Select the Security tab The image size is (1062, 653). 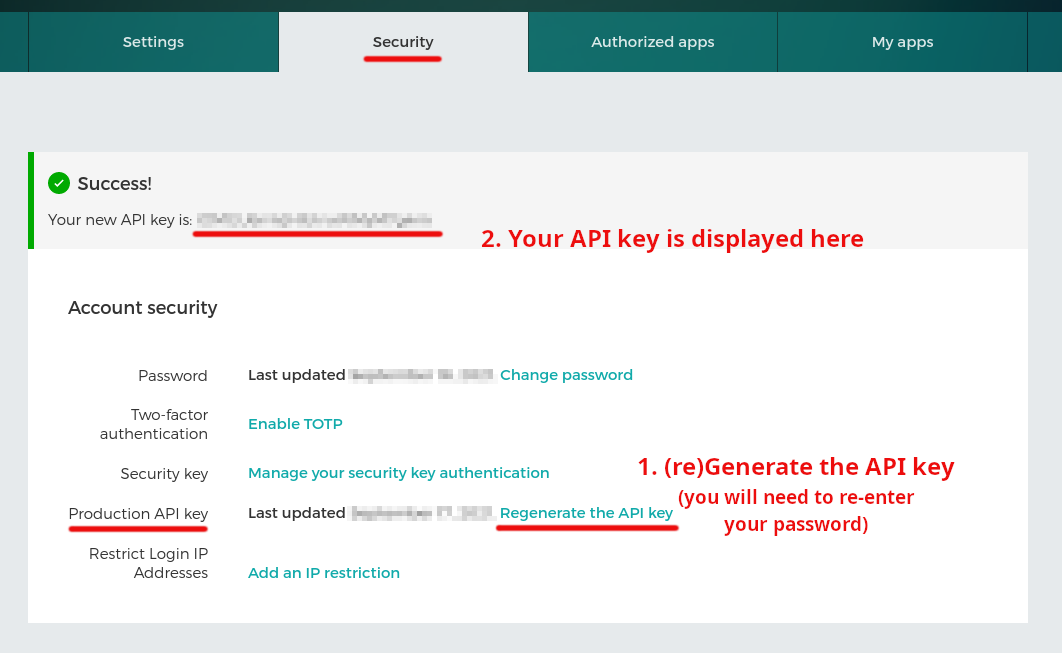(403, 42)
